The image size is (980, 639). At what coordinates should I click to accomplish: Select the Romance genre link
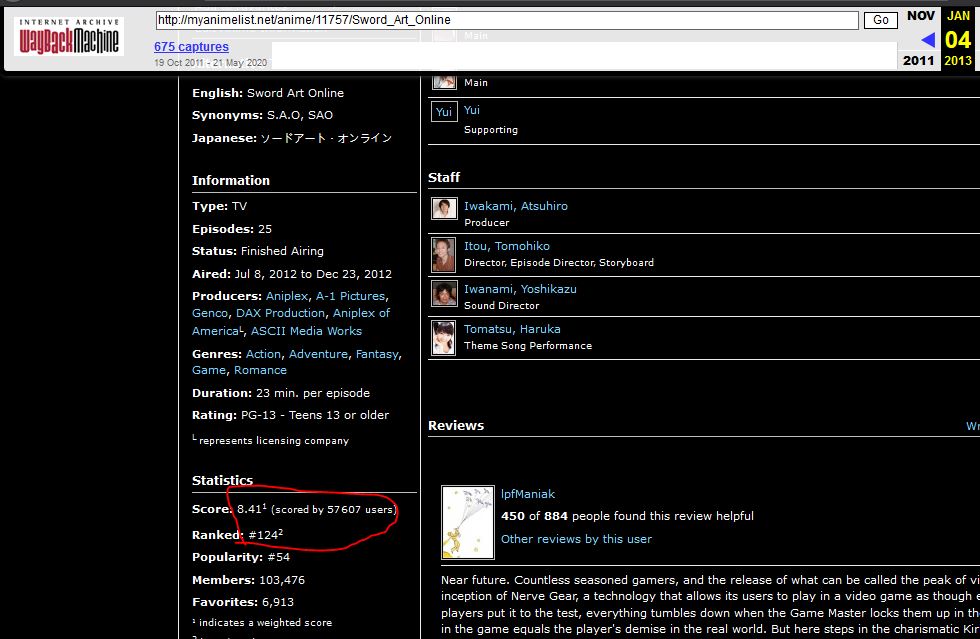click(260, 370)
